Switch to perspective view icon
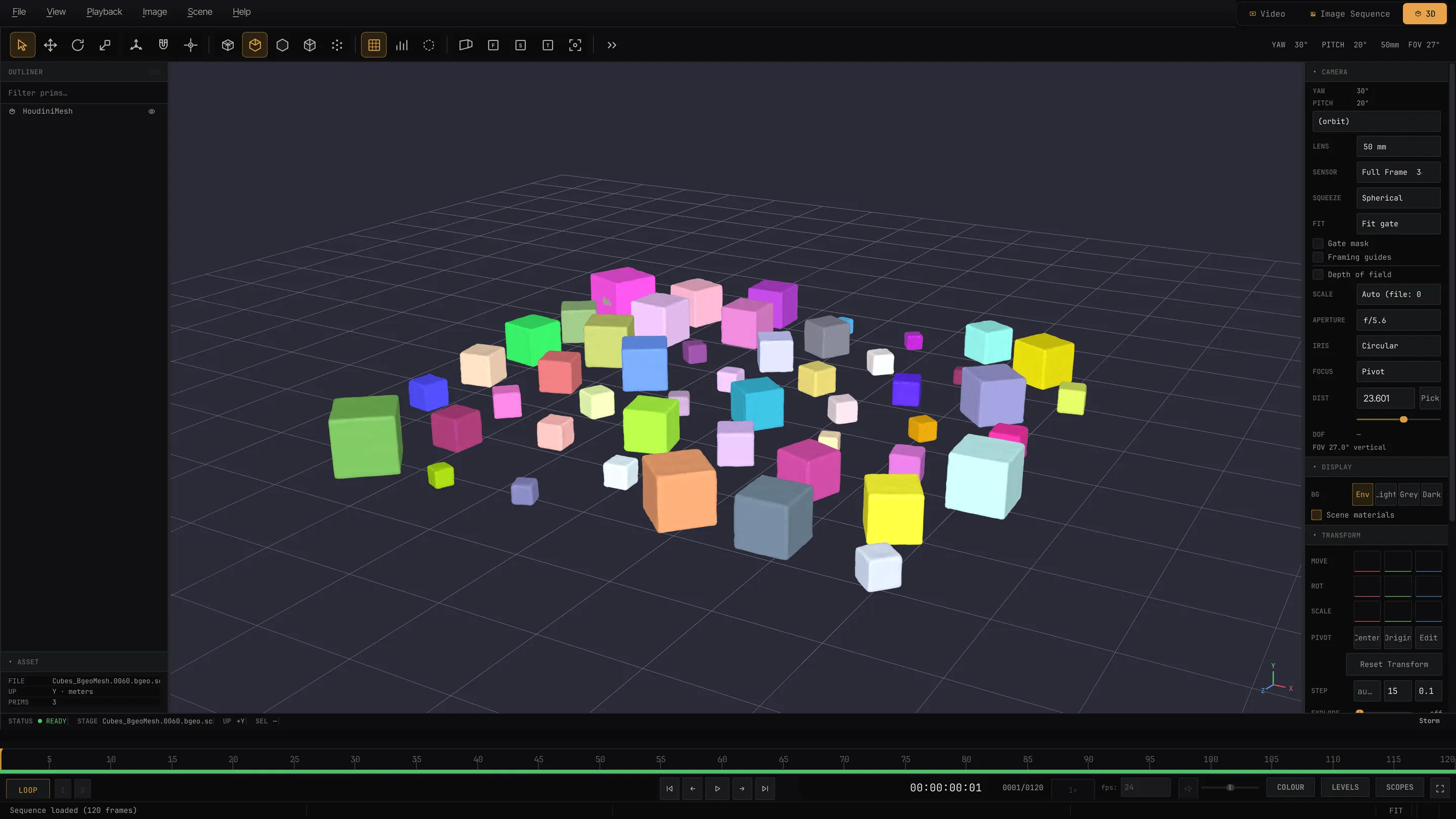 tap(466, 45)
